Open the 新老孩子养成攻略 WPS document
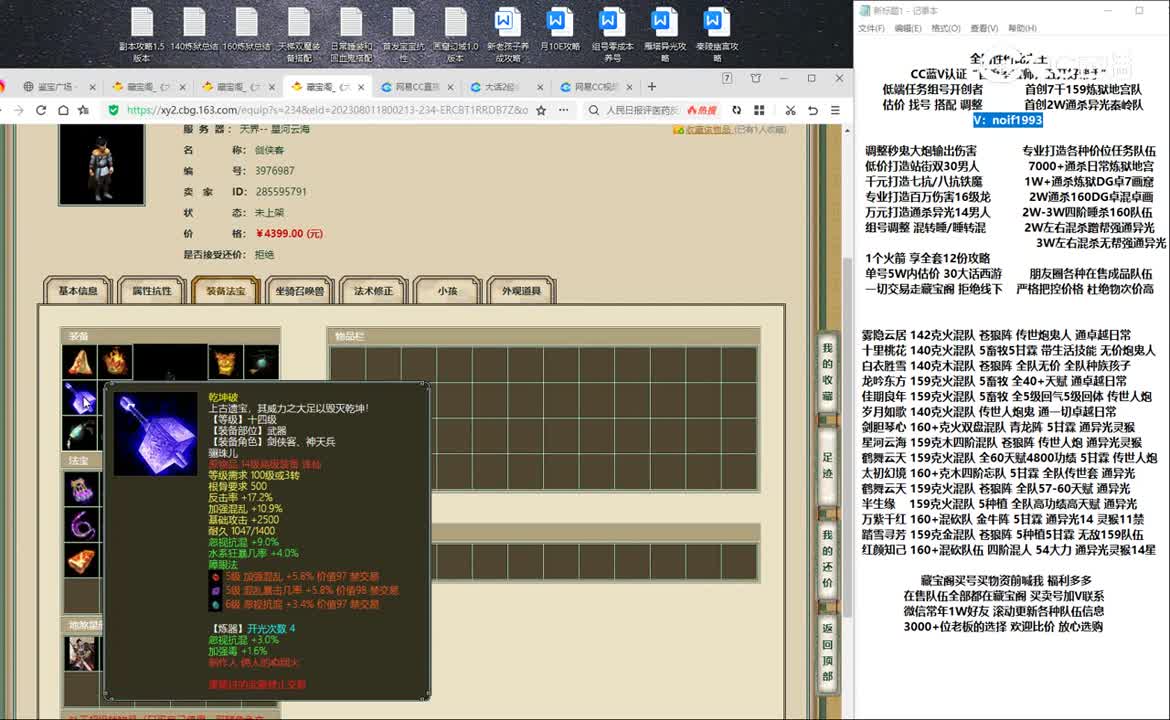The image size is (1170, 720). point(507,34)
